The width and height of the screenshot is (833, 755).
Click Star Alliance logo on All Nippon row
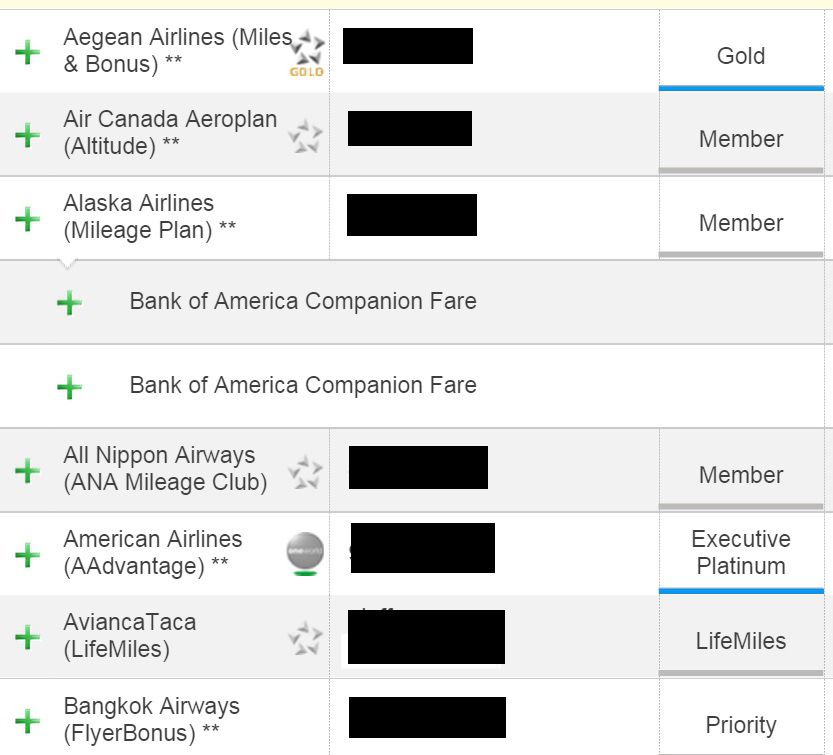305,471
